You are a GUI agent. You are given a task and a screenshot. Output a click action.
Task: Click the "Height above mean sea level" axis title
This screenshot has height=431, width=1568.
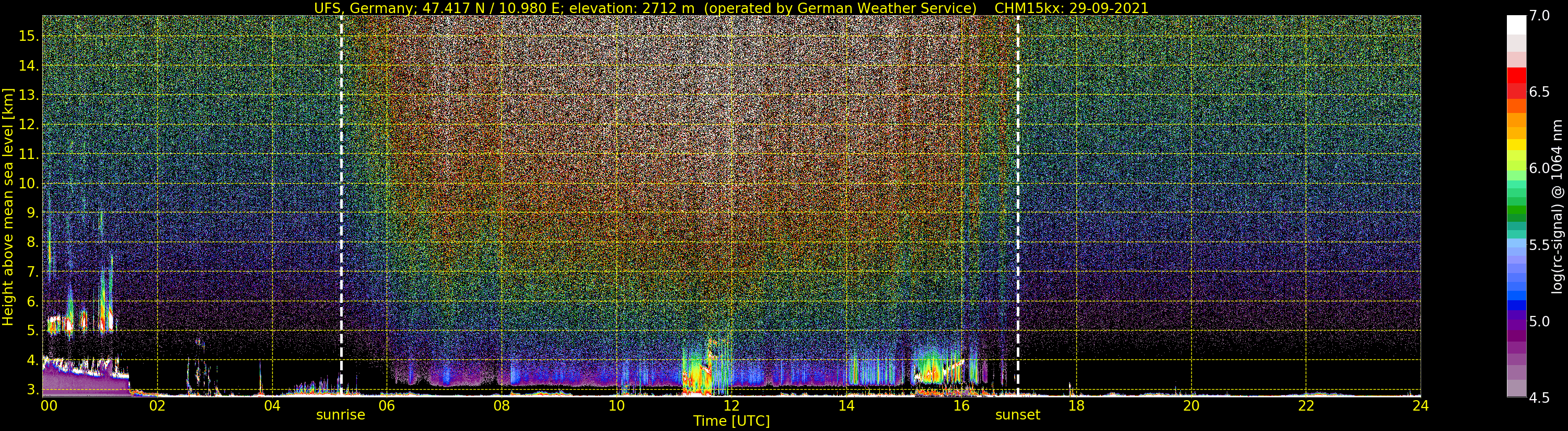pyautogui.click(x=8, y=207)
